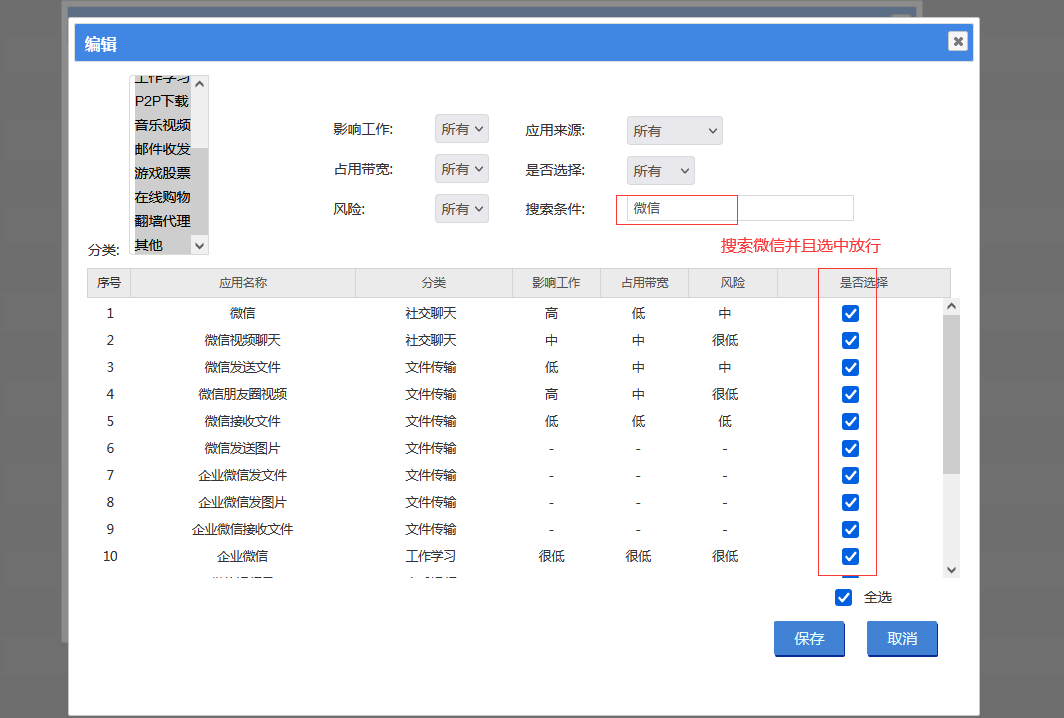Screen dimensions: 1064x718
Task: Click table scrollbar down arrow
Action: tap(951, 569)
